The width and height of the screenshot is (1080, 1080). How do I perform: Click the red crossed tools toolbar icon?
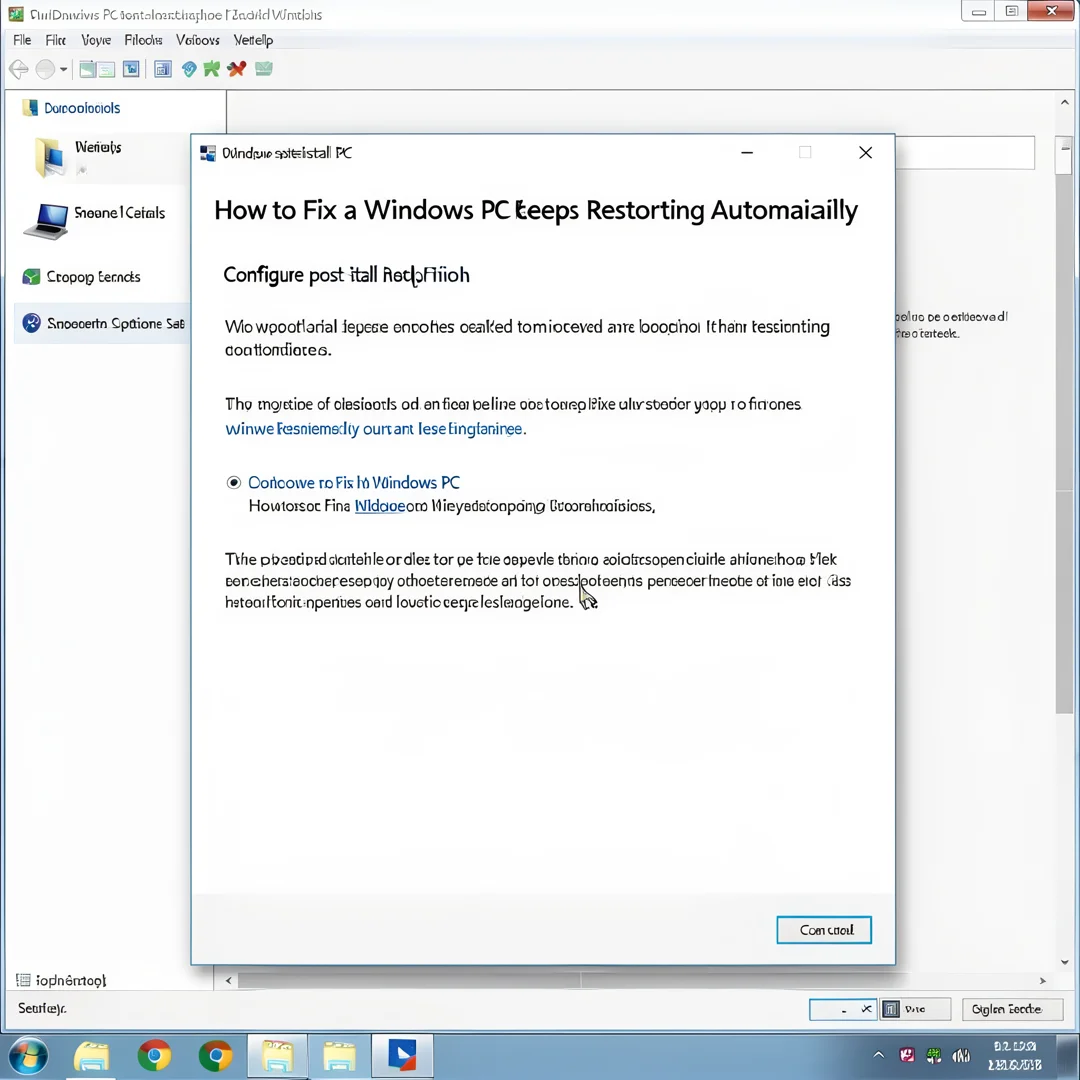pos(237,69)
